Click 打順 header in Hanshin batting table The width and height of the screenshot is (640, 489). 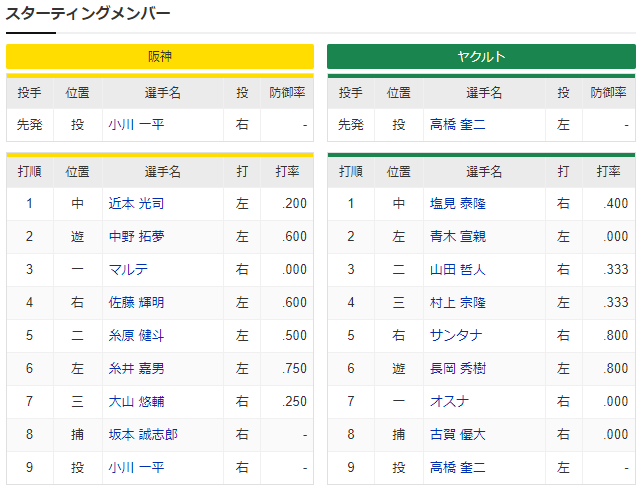pos(29,171)
